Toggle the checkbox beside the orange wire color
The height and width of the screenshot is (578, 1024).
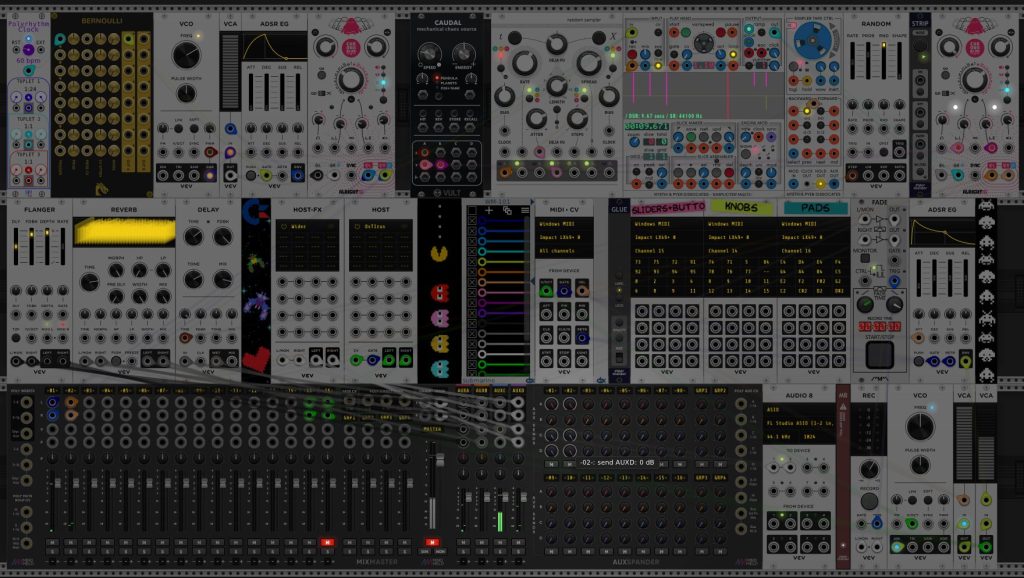(x=472, y=272)
